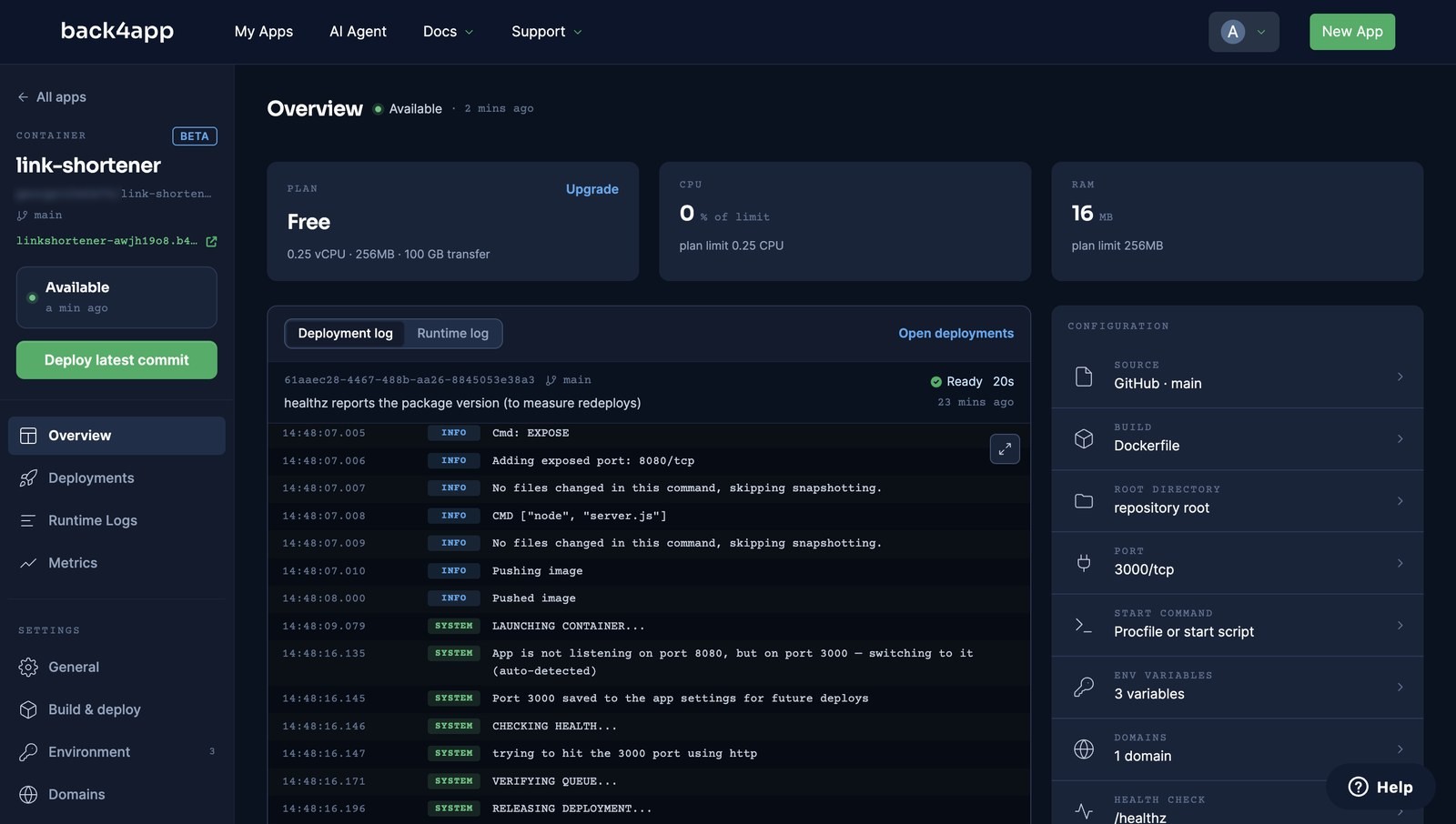Image resolution: width=1456 pixels, height=824 pixels.
Task: Click the Available status card in sidebar
Action: [116, 297]
